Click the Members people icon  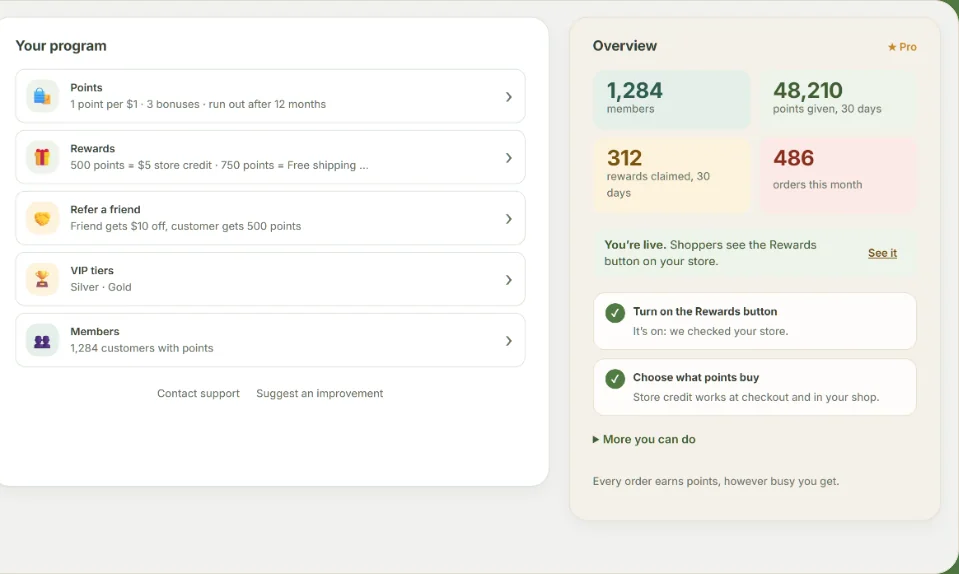click(x=42, y=340)
